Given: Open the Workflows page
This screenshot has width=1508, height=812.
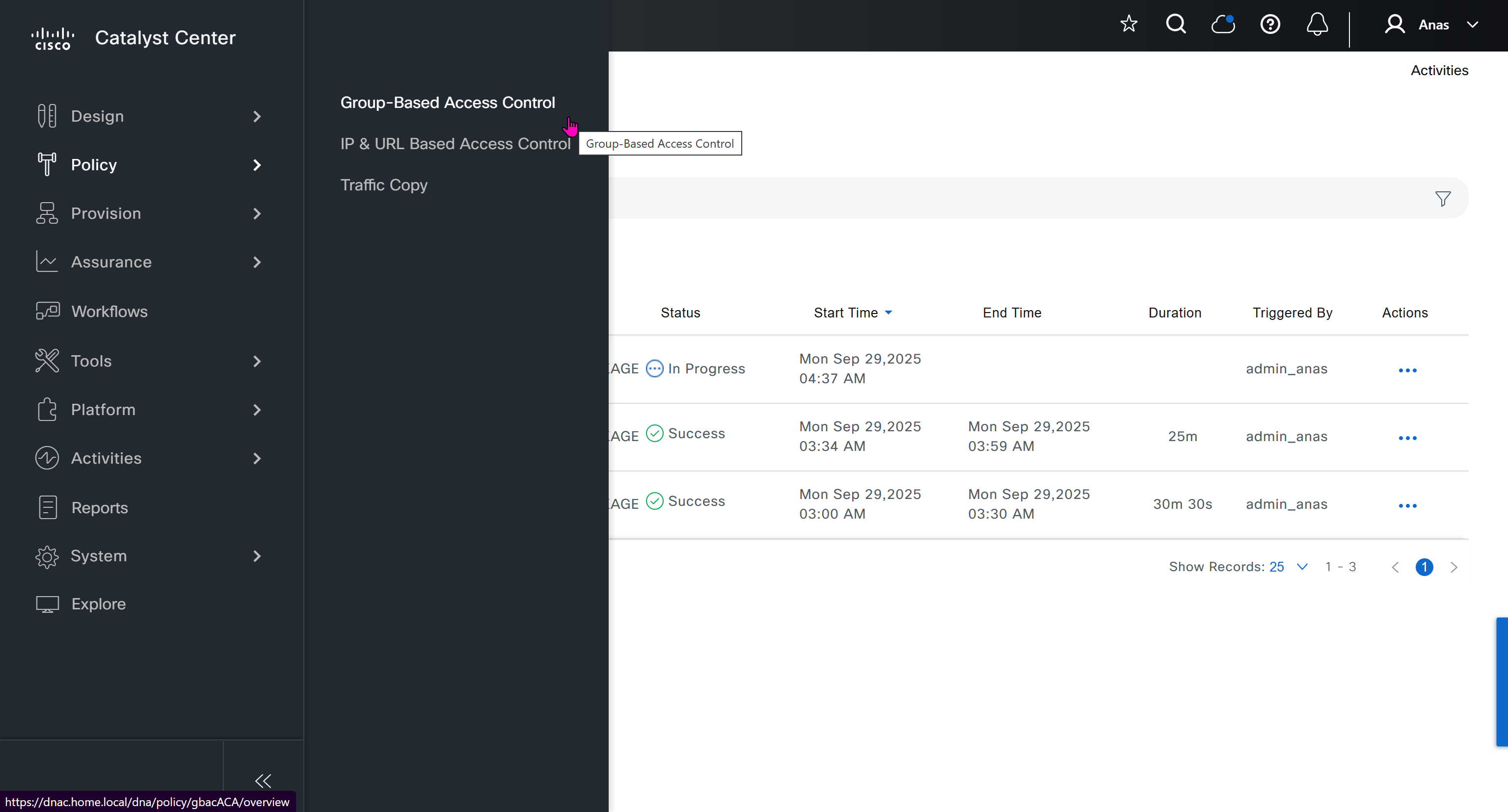Looking at the screenshot, I should click(x=109, y=311).
